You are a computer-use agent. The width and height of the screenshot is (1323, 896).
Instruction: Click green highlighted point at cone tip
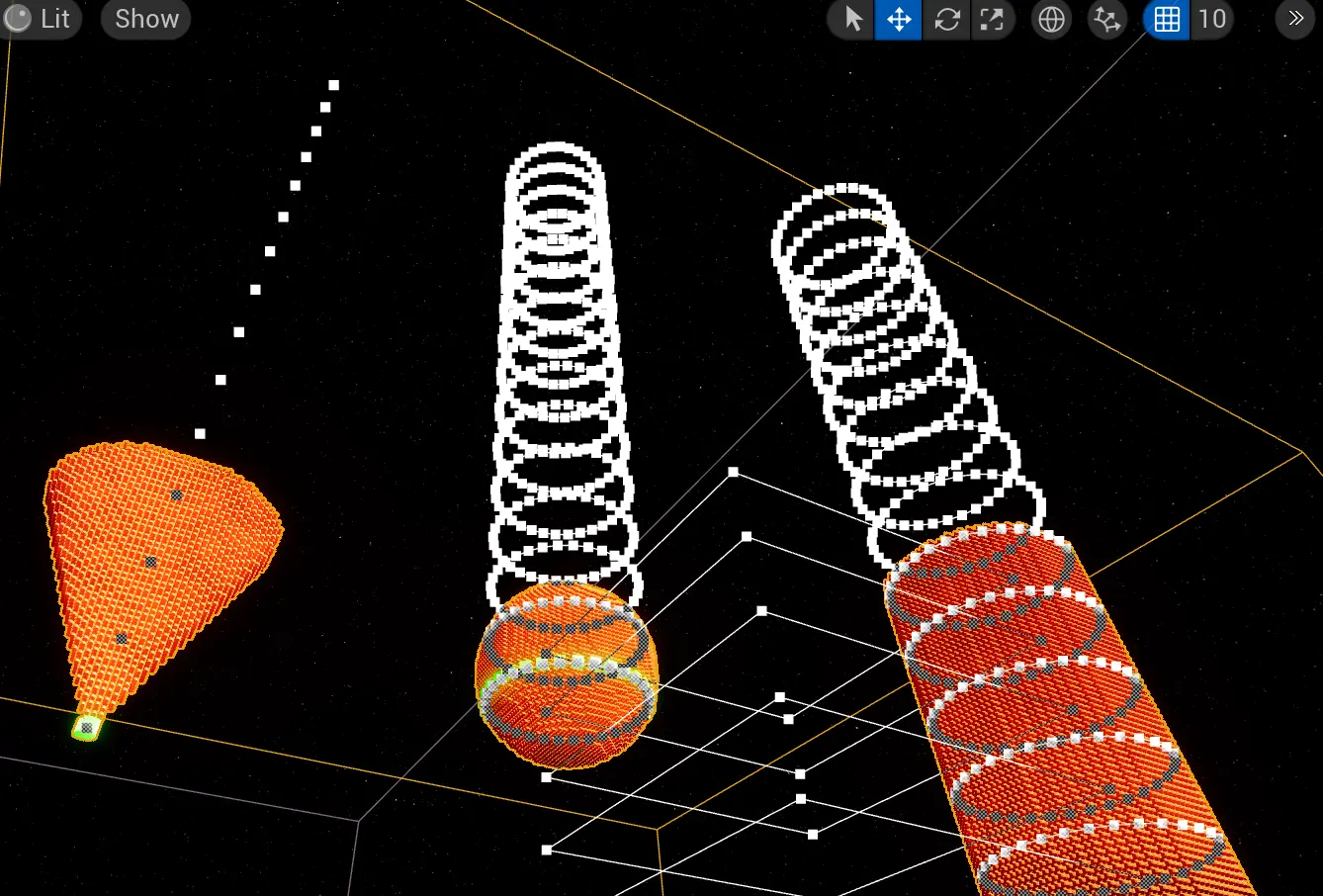point(86,729)
